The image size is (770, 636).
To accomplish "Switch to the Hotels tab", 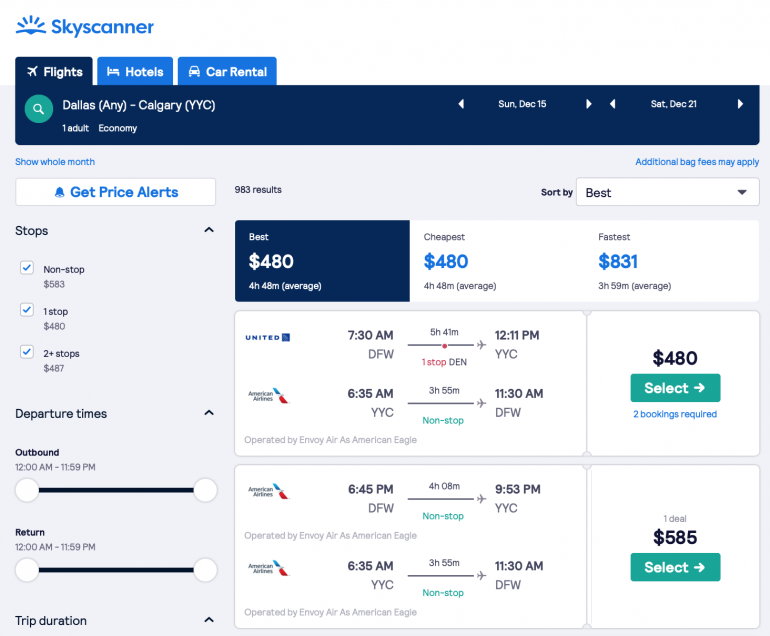I will pyautogui.click(x=135, y=72).
